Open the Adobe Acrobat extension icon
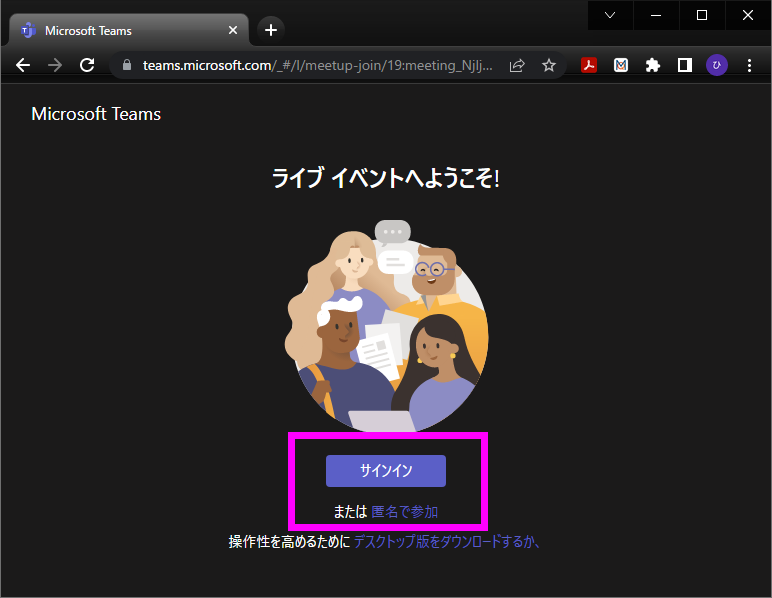Screen dimensions: 772x598 pyautogui.click(x=589, y=65)
